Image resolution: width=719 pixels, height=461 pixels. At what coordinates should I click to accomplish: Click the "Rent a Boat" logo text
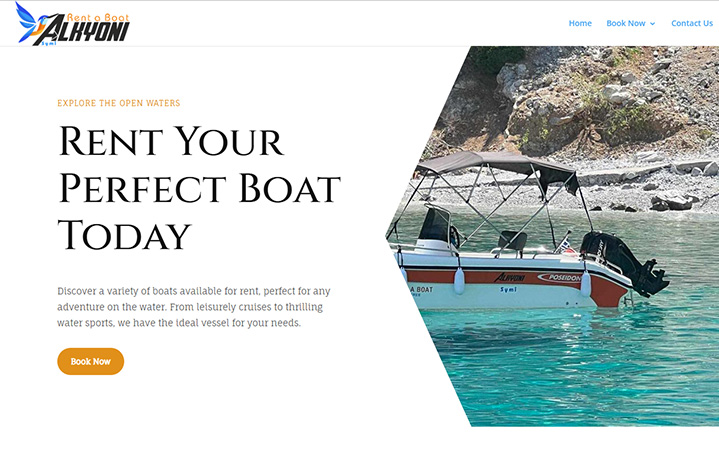coord(97,17)
